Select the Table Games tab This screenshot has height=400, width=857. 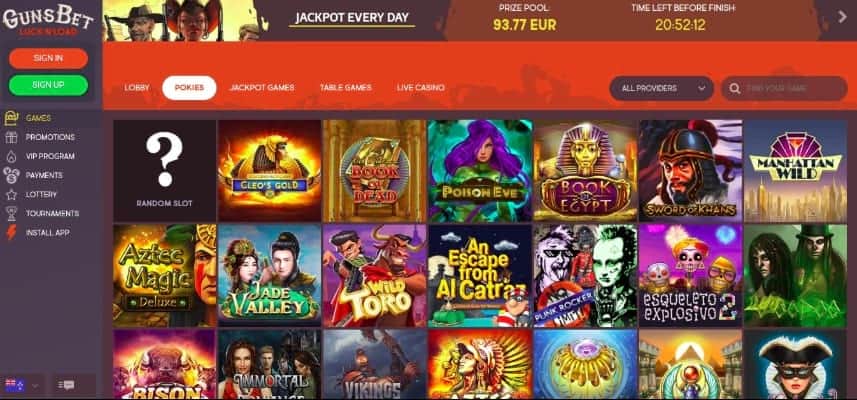pyautogui.click(x=345, y=88)
